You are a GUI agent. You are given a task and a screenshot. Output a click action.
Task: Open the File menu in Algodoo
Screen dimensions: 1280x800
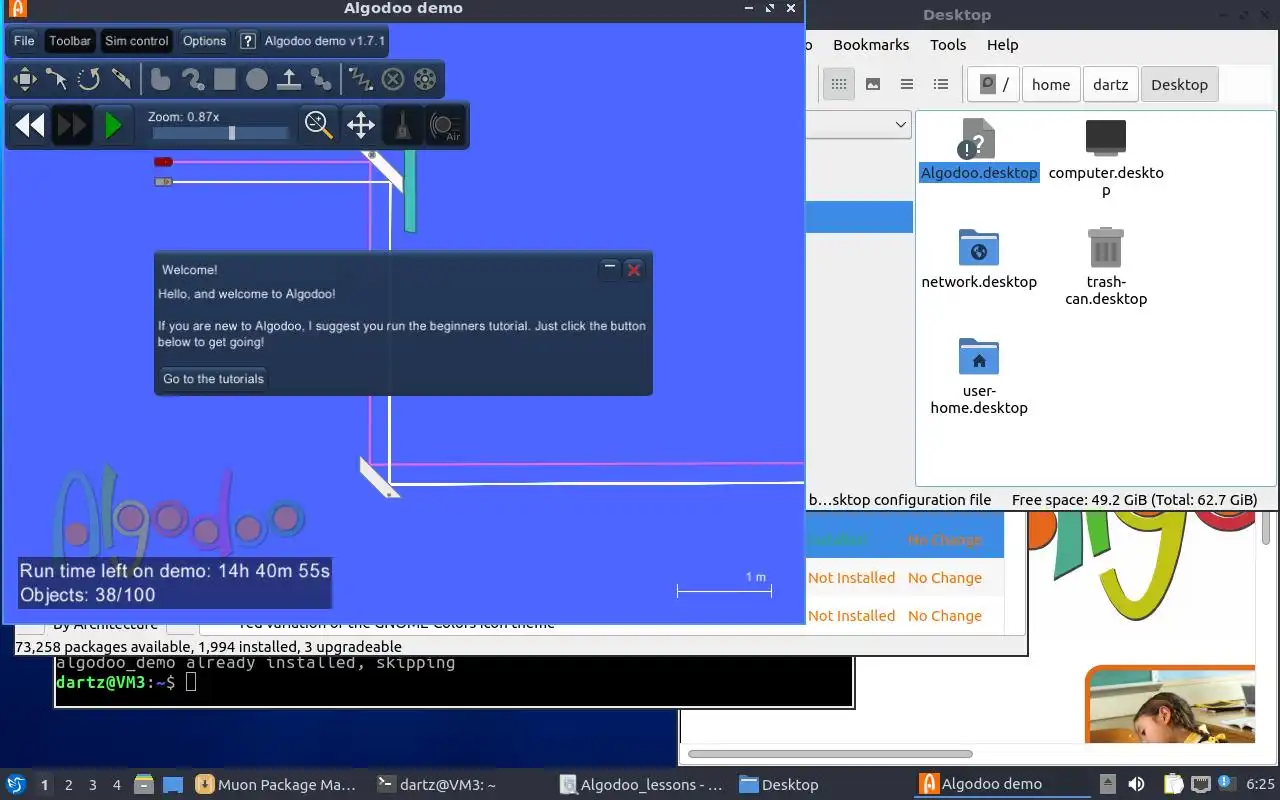(24, 41)
